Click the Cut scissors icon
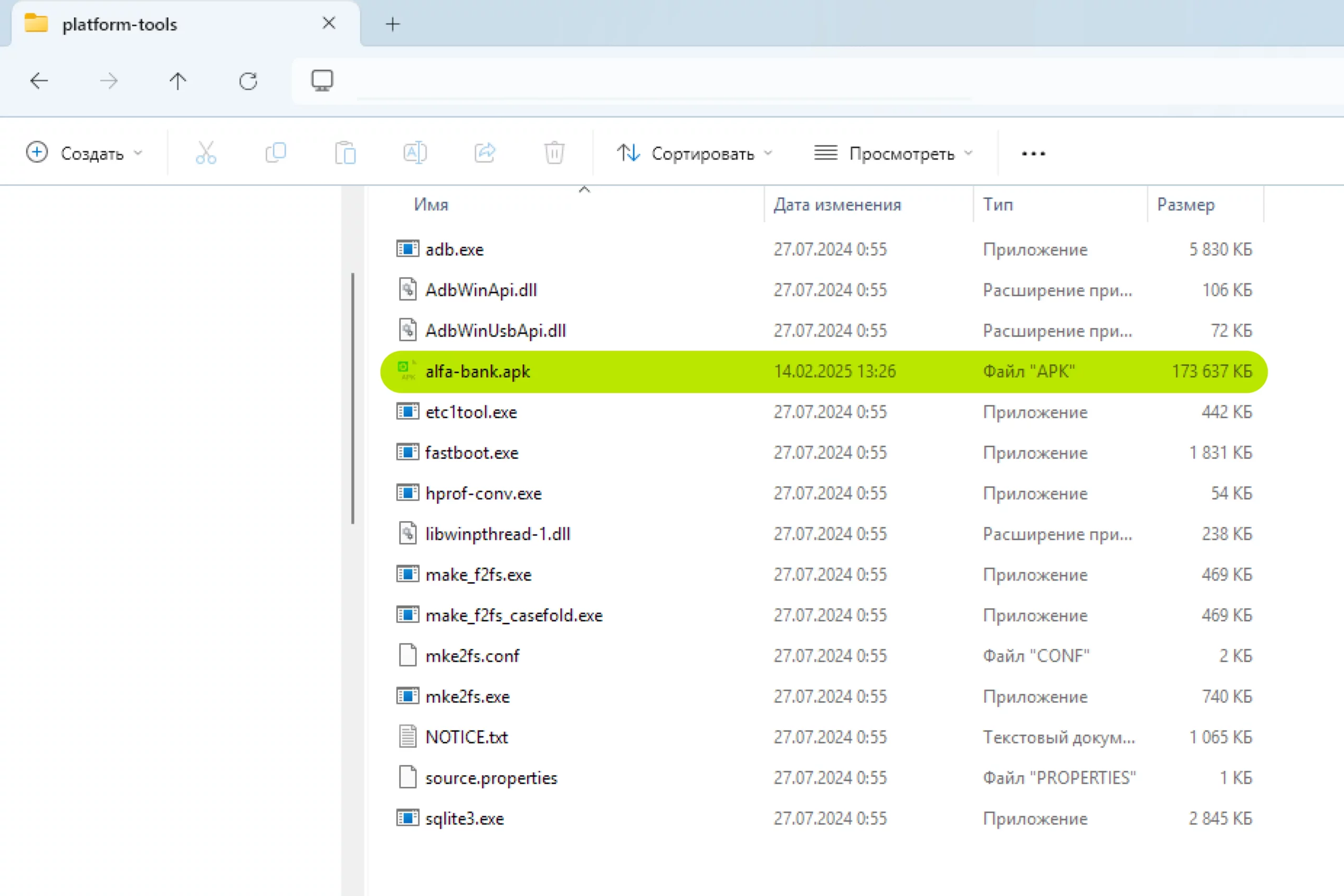The width and height of the screenshot is (1344, 896). pos(206,153)
